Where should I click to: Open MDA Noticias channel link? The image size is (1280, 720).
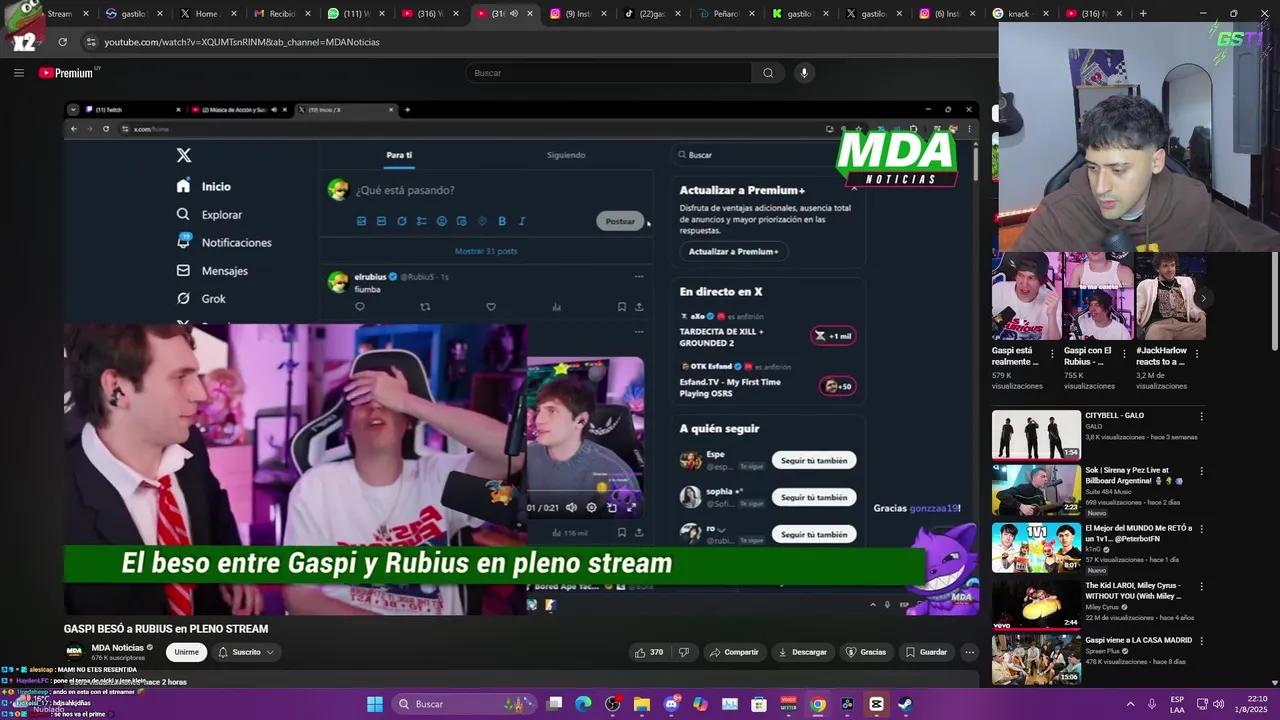coord(117,647)
